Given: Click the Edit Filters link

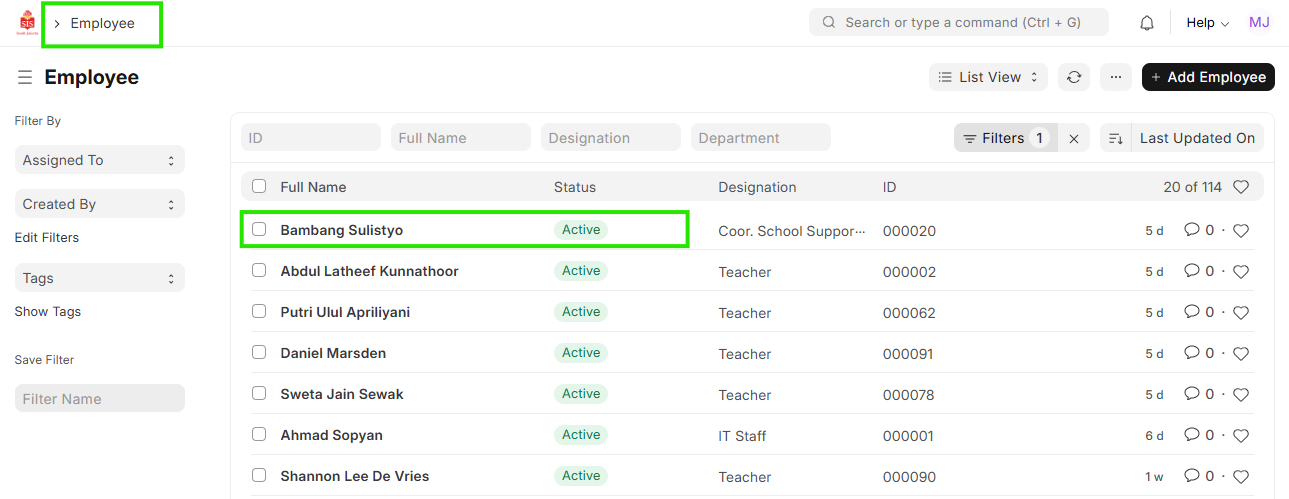Looking at the screenshot, I should click(x=47, y=238).
